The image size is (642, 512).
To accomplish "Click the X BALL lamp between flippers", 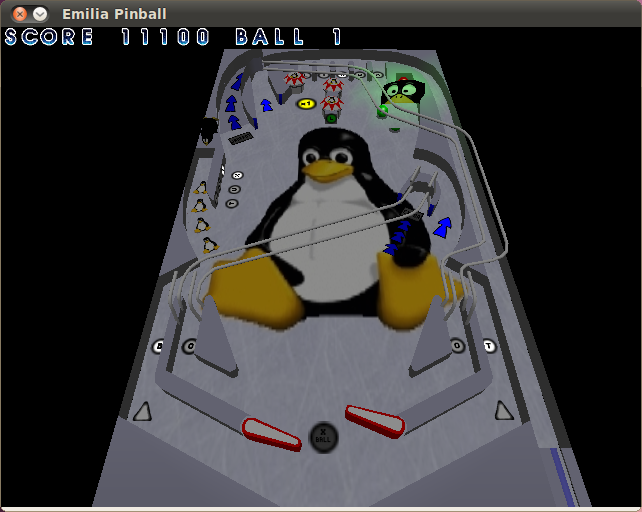I will pyautogui.click(x=323, y=438).
